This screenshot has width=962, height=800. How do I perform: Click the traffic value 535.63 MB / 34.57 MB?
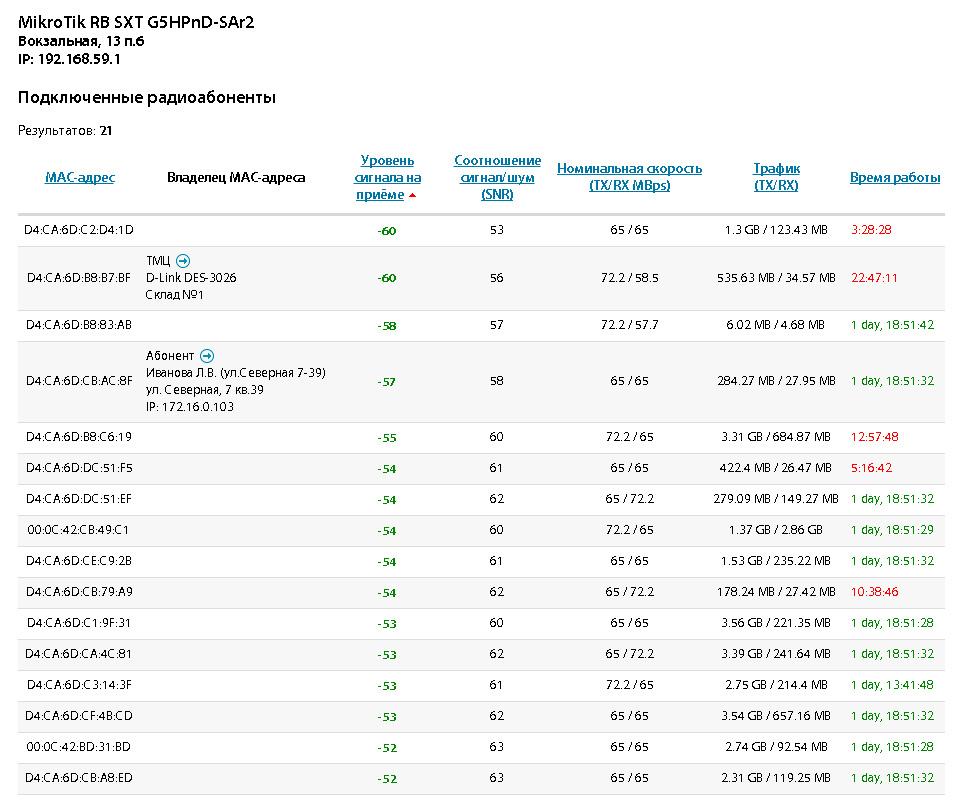776,278
